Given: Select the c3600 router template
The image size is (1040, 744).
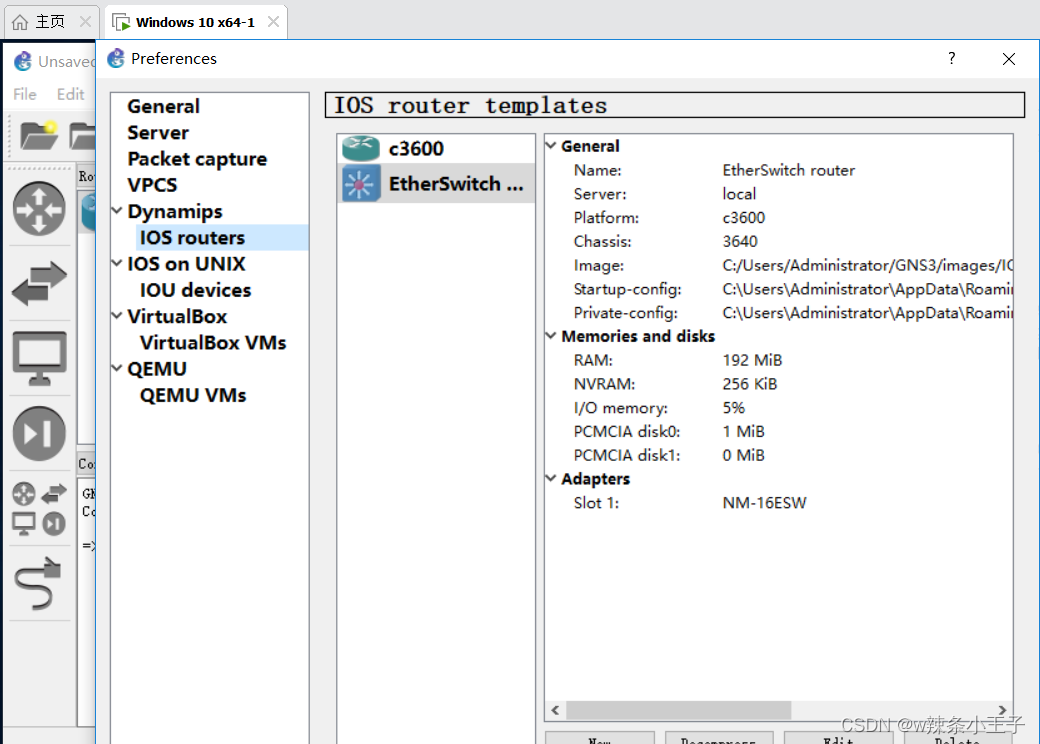Looking at the screenshot, I should pyautogui.click(x=436, y=149).
